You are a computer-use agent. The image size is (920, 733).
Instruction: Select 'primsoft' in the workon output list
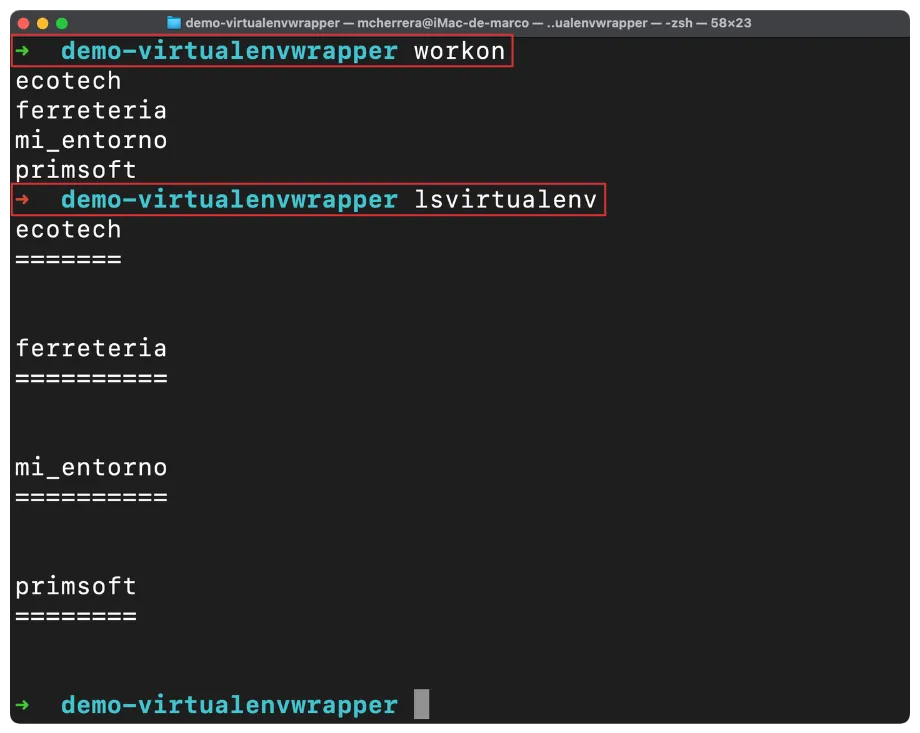(76, 170)
